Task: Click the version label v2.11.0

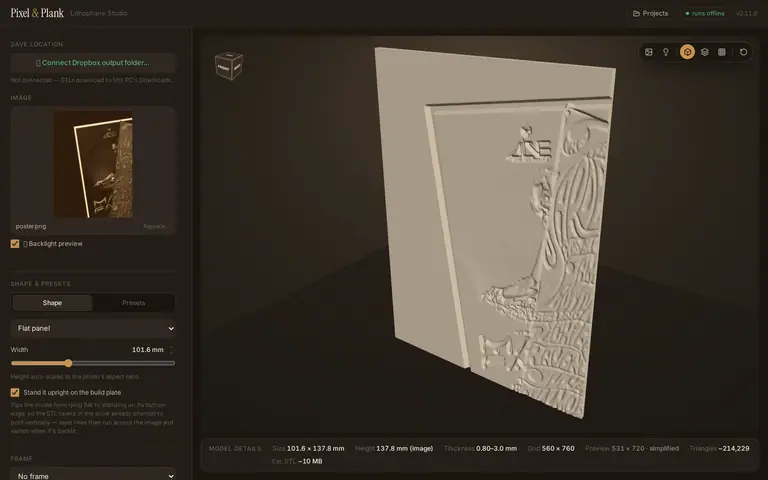Action: click(746, 13)
